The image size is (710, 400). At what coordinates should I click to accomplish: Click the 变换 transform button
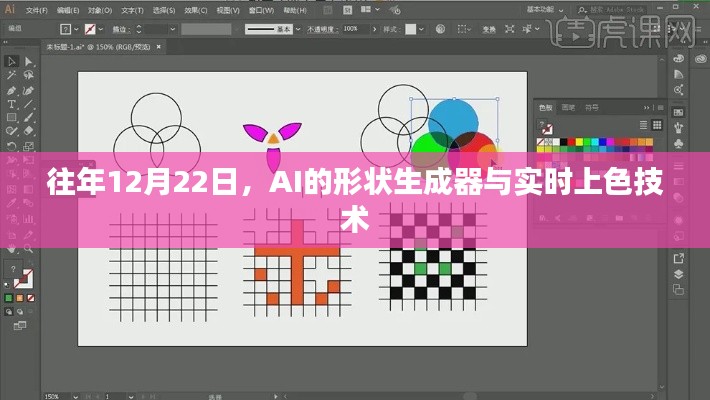[x=489, y=29]
